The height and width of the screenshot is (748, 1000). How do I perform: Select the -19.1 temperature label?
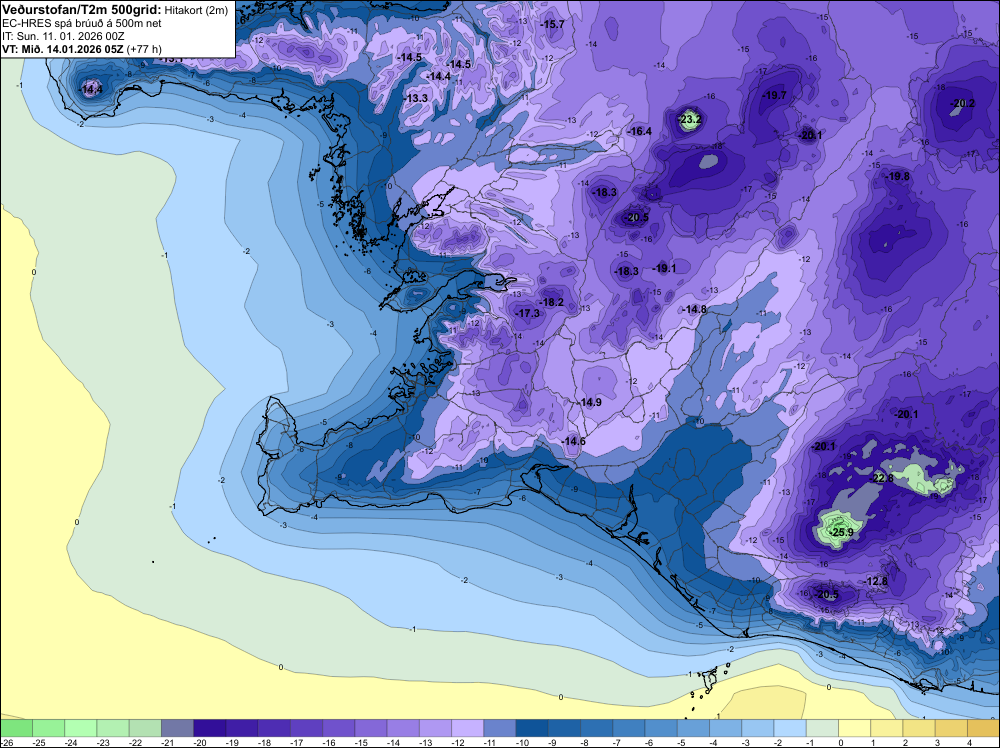coord(664,268)
